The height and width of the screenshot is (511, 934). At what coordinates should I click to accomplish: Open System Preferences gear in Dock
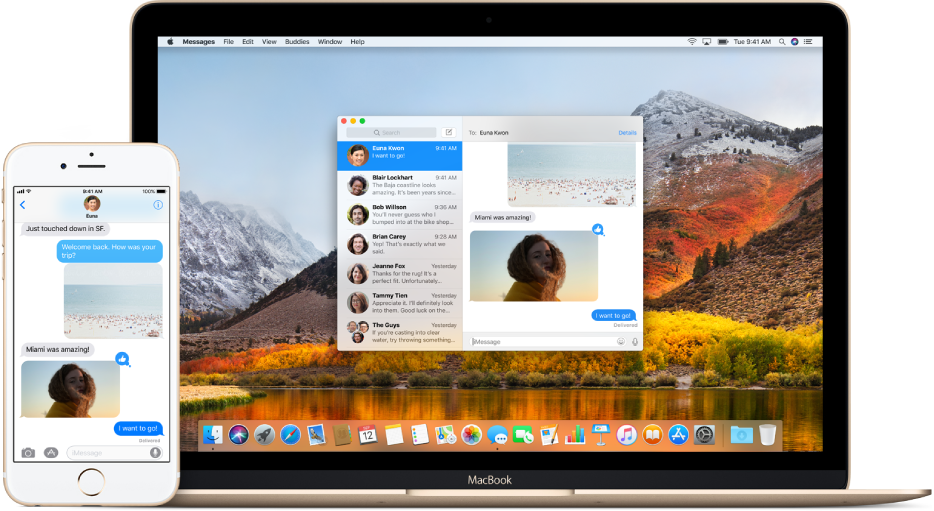(704, 435)
